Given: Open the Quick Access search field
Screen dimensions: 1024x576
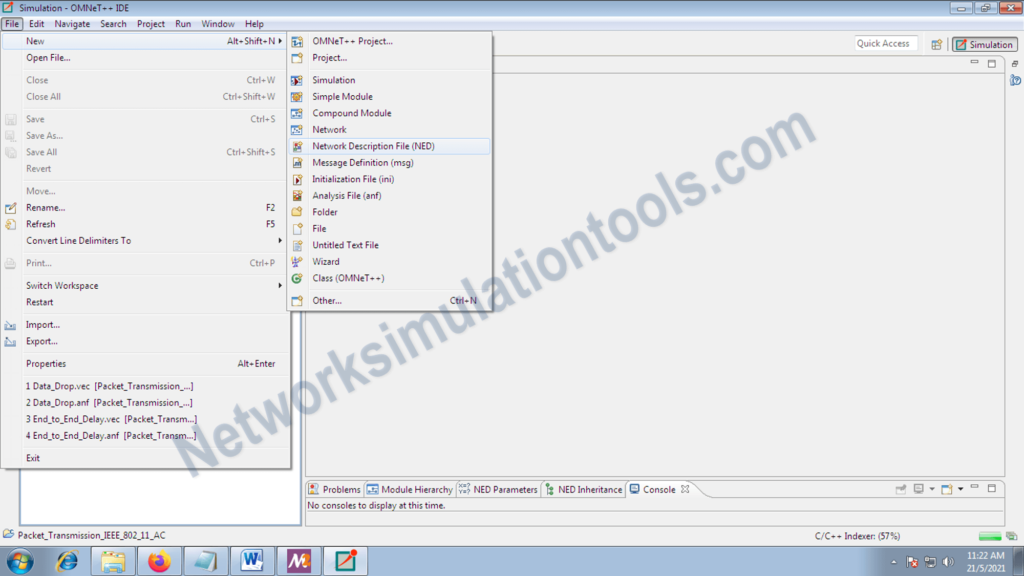Looking at the screenshot, I should pyautogui.click(x=884, y=43).
